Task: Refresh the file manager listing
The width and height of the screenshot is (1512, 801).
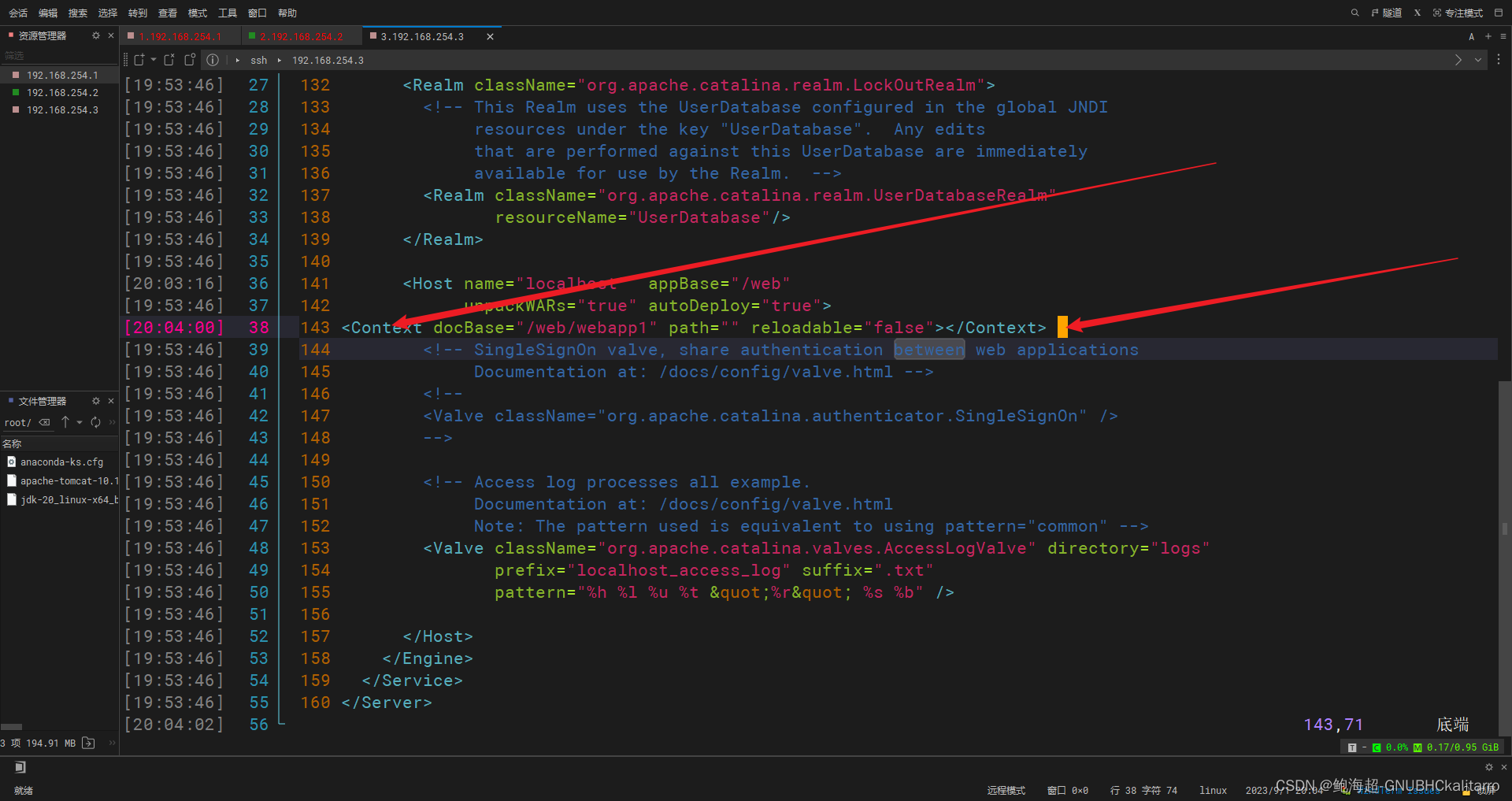Action: (96, 422)
